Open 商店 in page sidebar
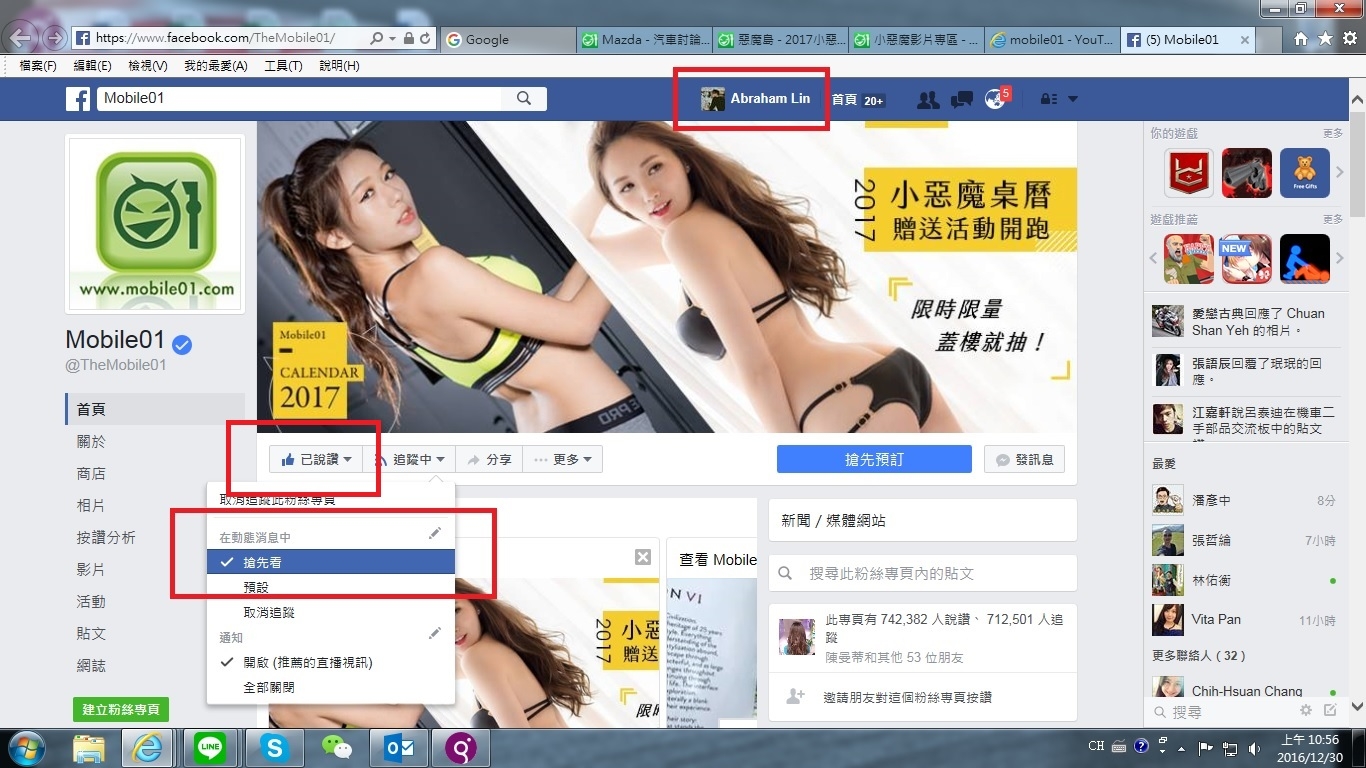Viewport: 1366px width, 768px height. (91, 473)
